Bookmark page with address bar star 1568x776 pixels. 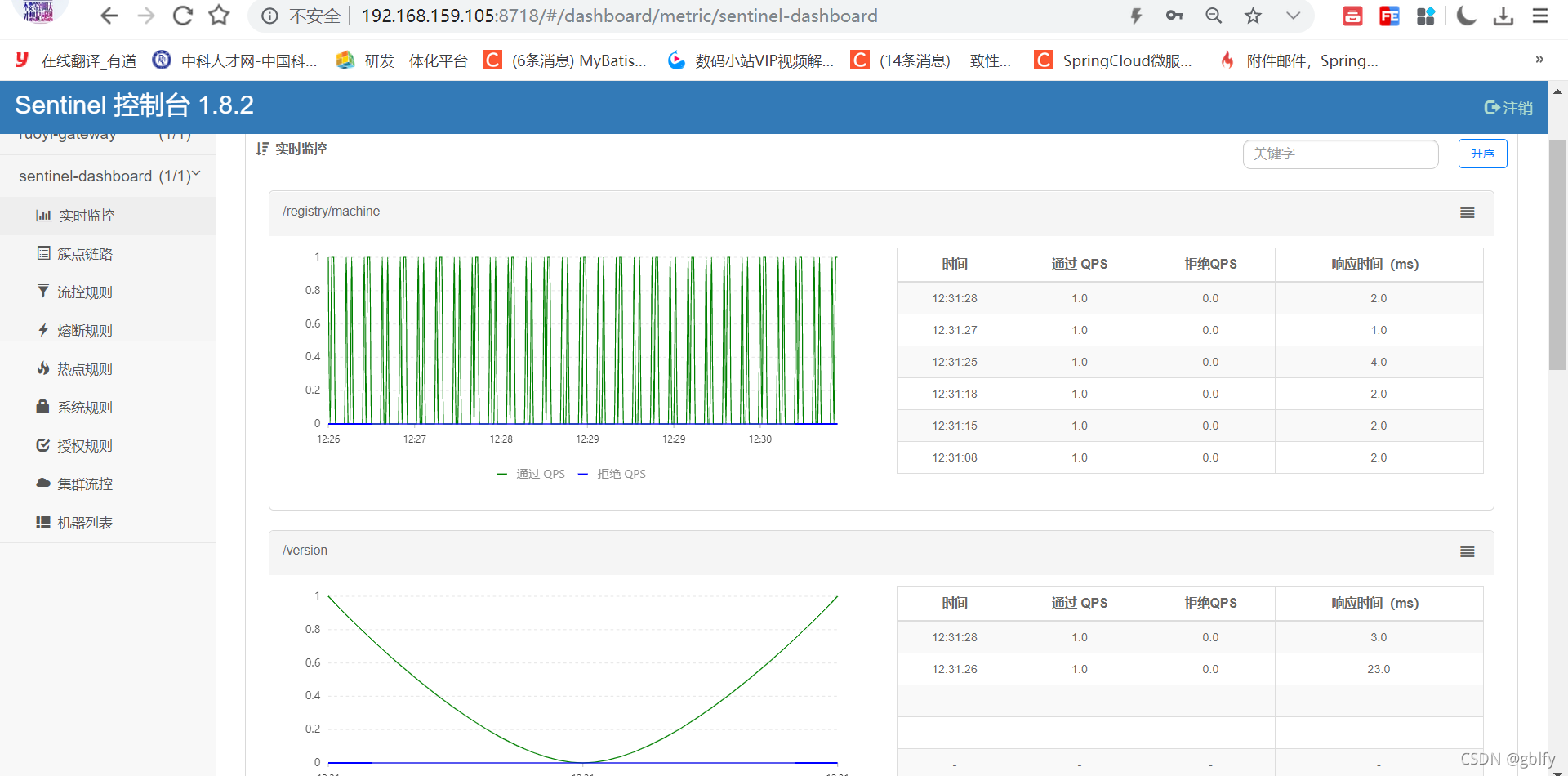pyautogui.click(x=1253, y=16)
